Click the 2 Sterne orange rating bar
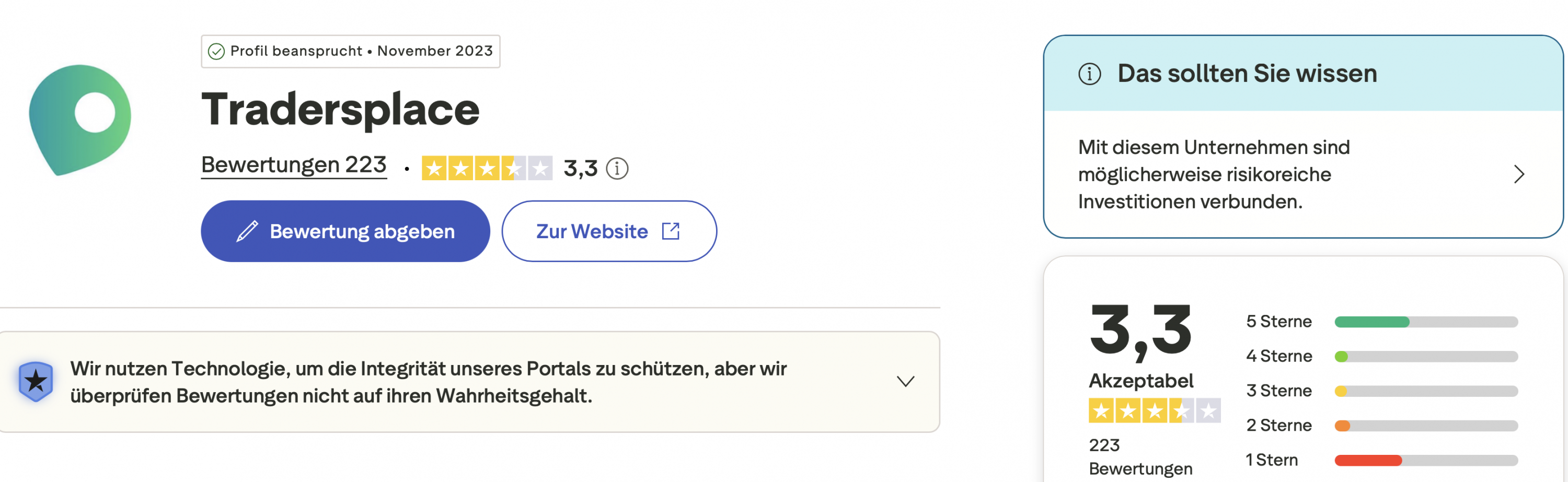1568x482 pixels. pos(1425,426)
